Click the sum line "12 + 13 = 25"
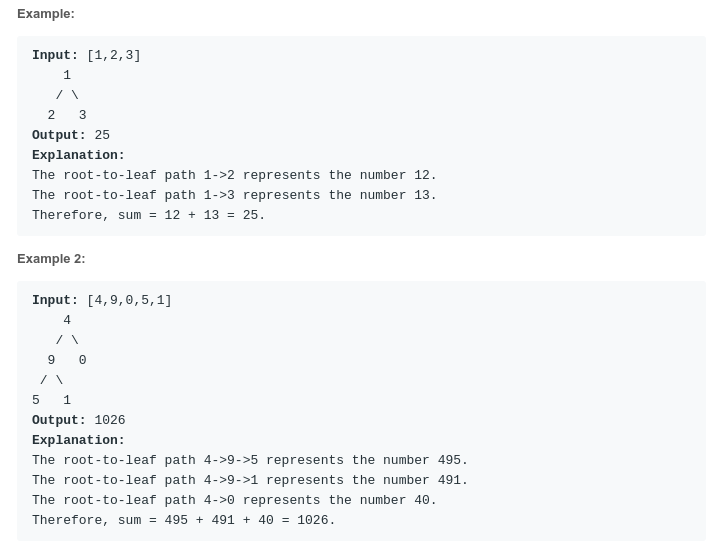 coord(148,215)
